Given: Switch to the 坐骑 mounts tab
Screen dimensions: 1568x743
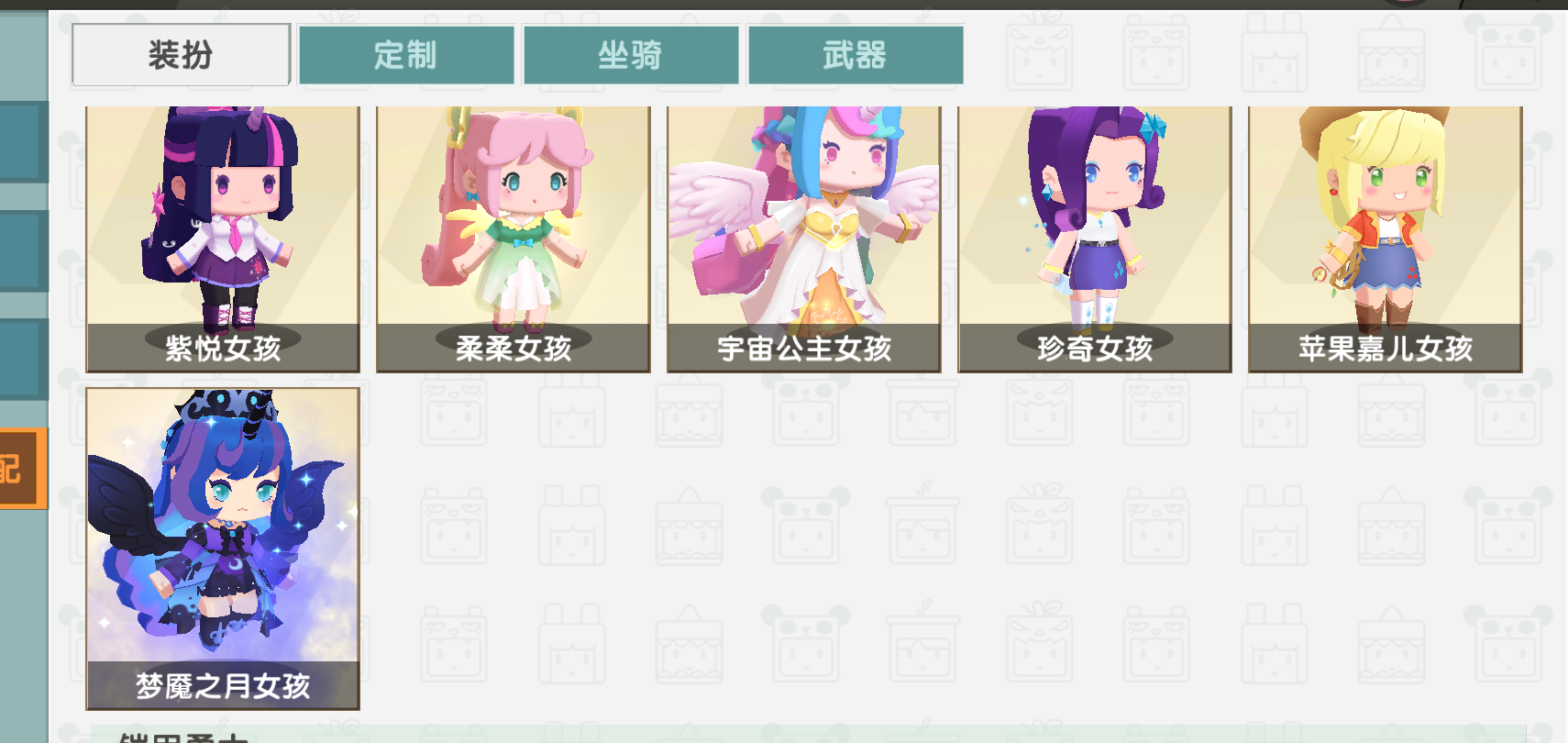Looking at the screenshot, I should (631, 55).
